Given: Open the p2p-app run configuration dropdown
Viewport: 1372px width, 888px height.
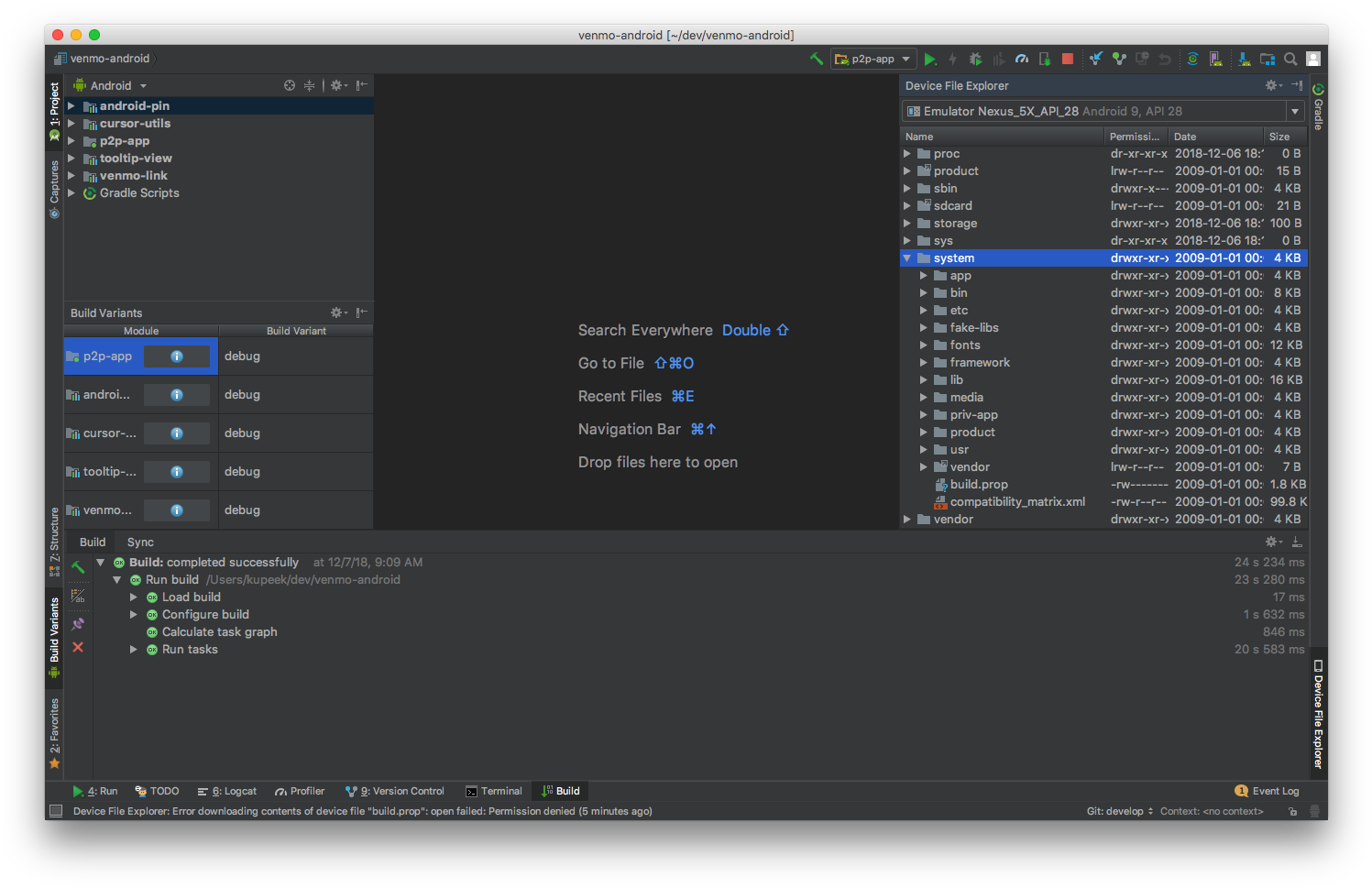Looking at the screenshot, I should click(873, 59).
